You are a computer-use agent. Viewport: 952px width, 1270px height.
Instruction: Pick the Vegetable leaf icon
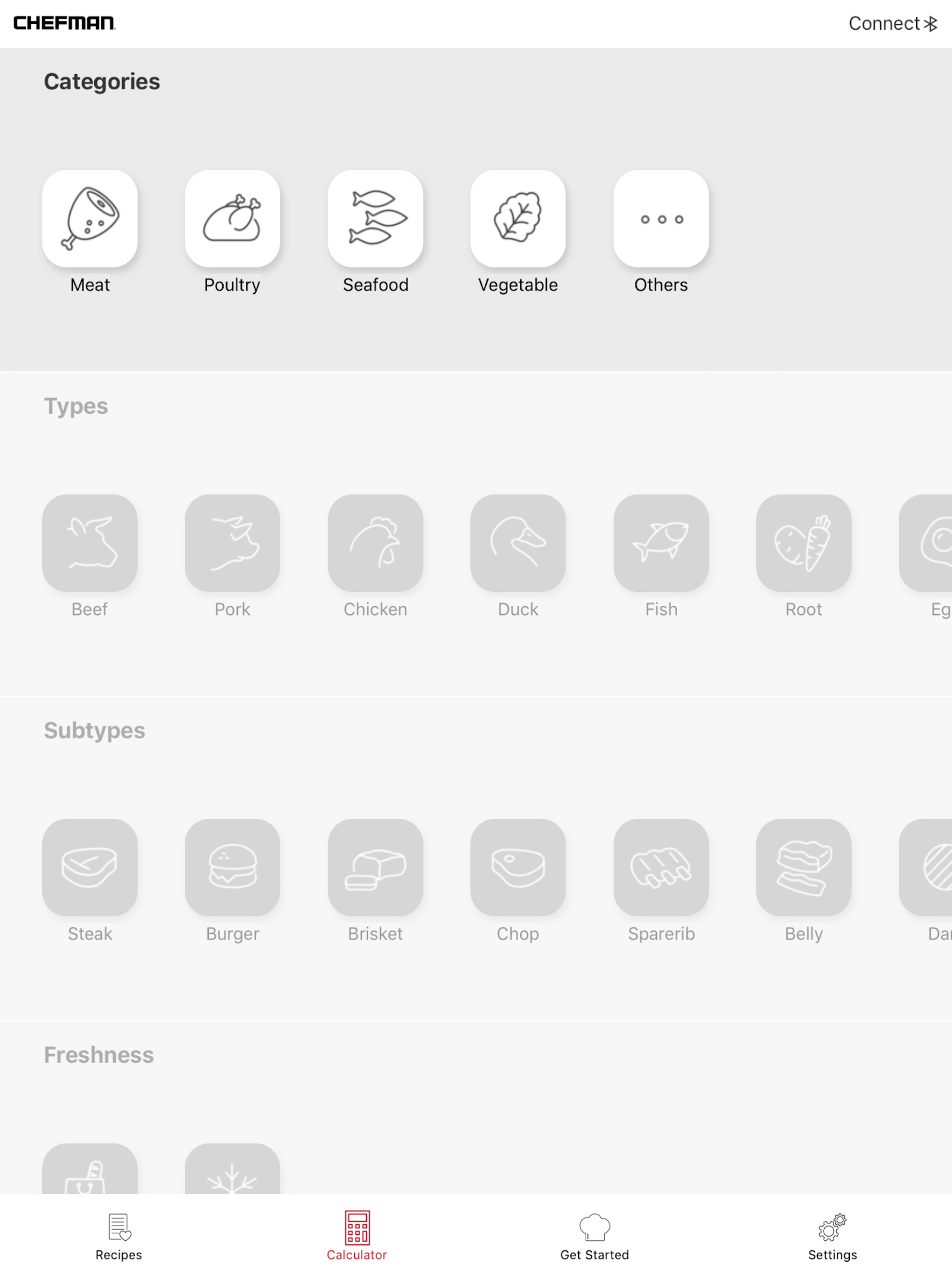[x=517, y=219]
